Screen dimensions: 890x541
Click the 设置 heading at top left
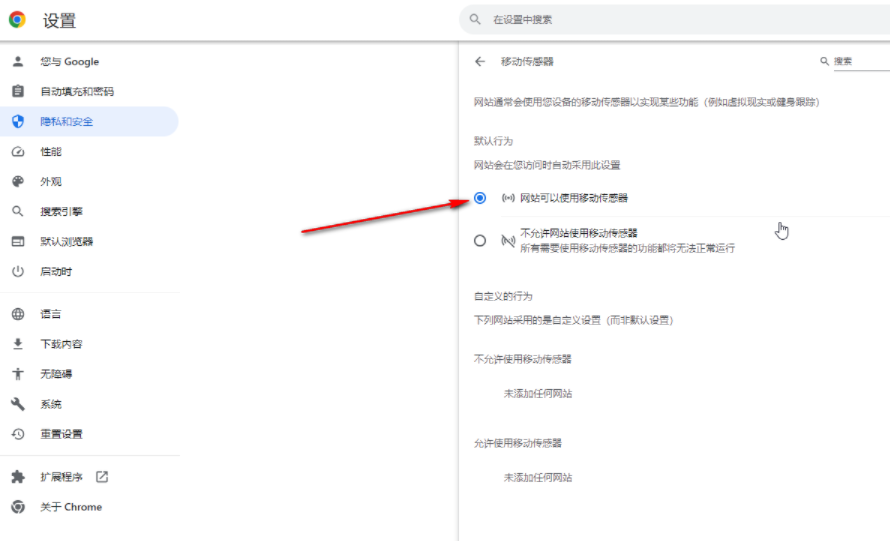click(x=59, y=20)
